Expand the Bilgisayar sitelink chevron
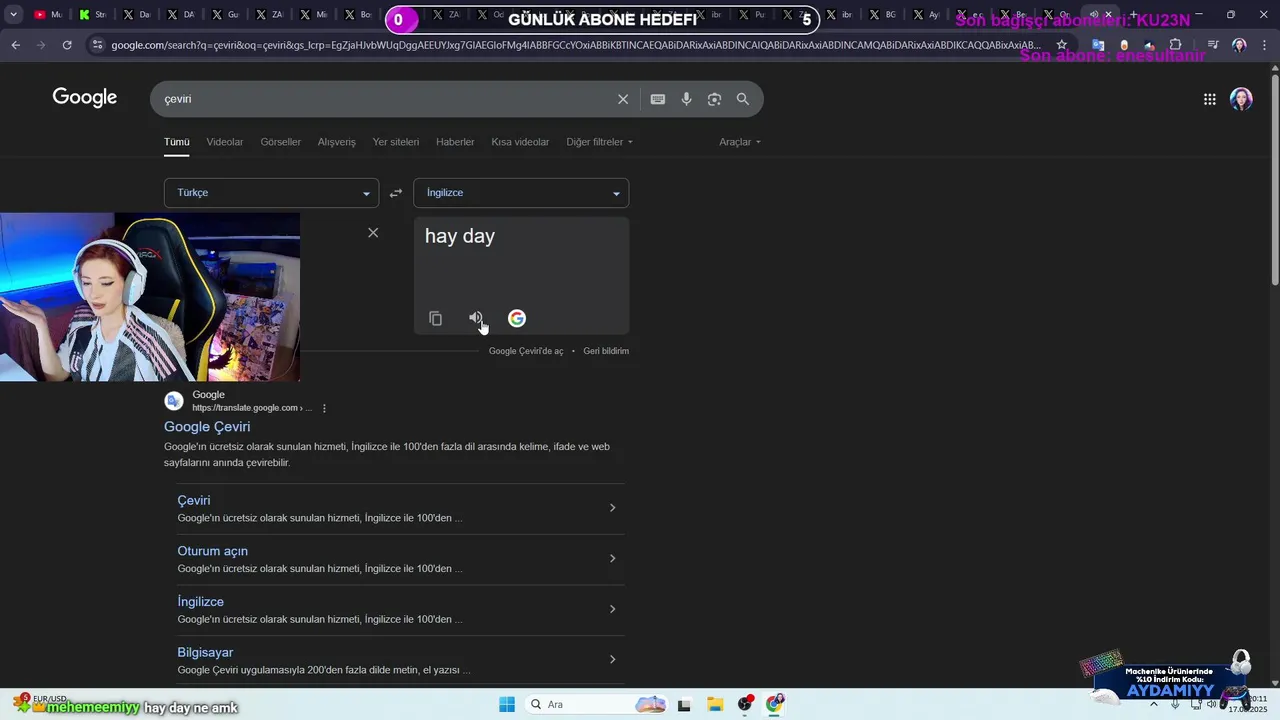 tap(612, 659)
